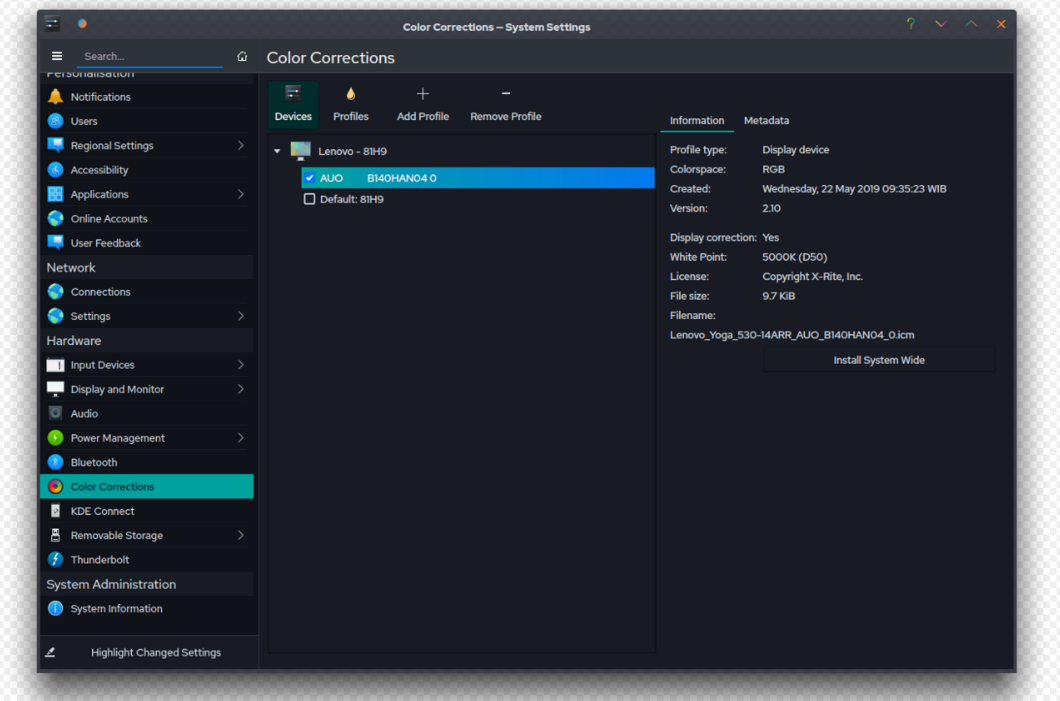This screenshot has height=701, width=1060.
Task: Enable the Default: 81H9 profile checkbox
Action: (310, 199)
